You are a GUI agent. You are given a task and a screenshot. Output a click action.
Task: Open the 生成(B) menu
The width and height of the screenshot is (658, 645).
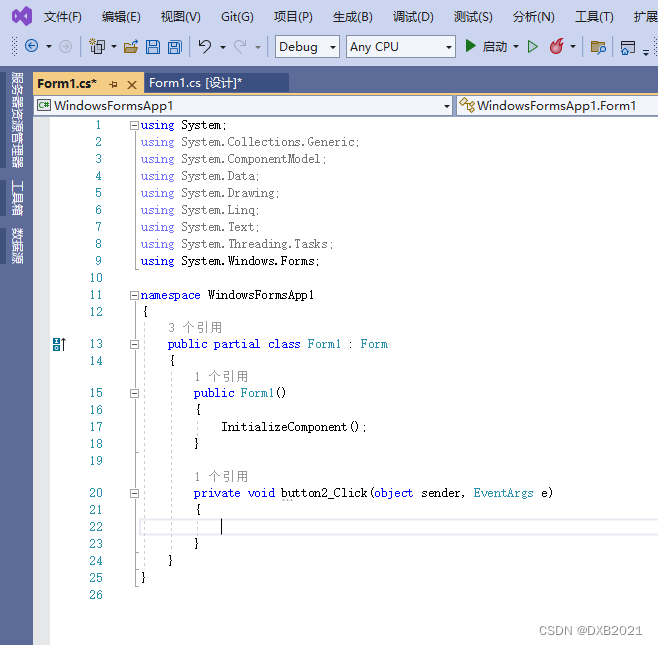click(352, 17)
